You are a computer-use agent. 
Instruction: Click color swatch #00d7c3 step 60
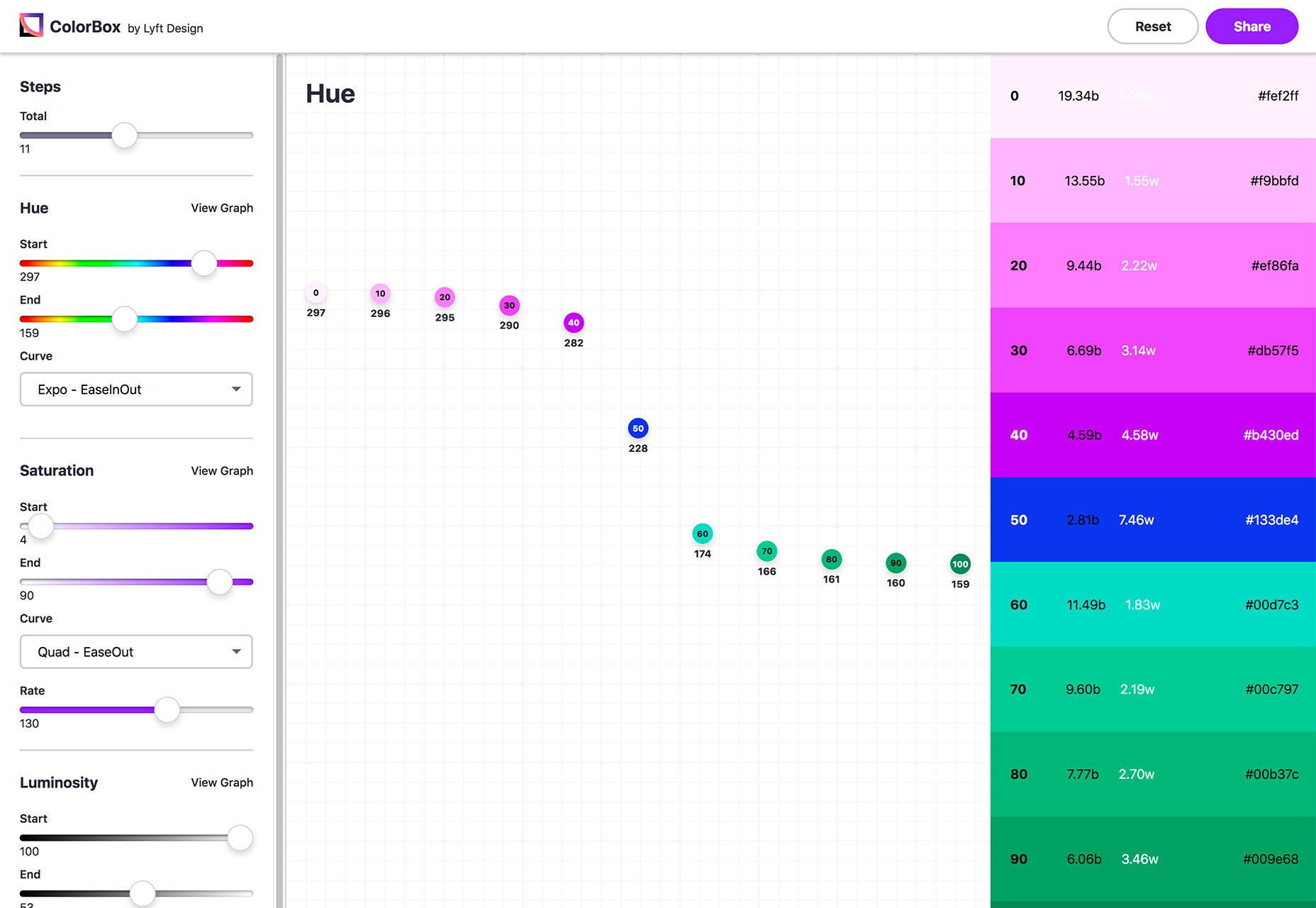tap(1153, 604)
